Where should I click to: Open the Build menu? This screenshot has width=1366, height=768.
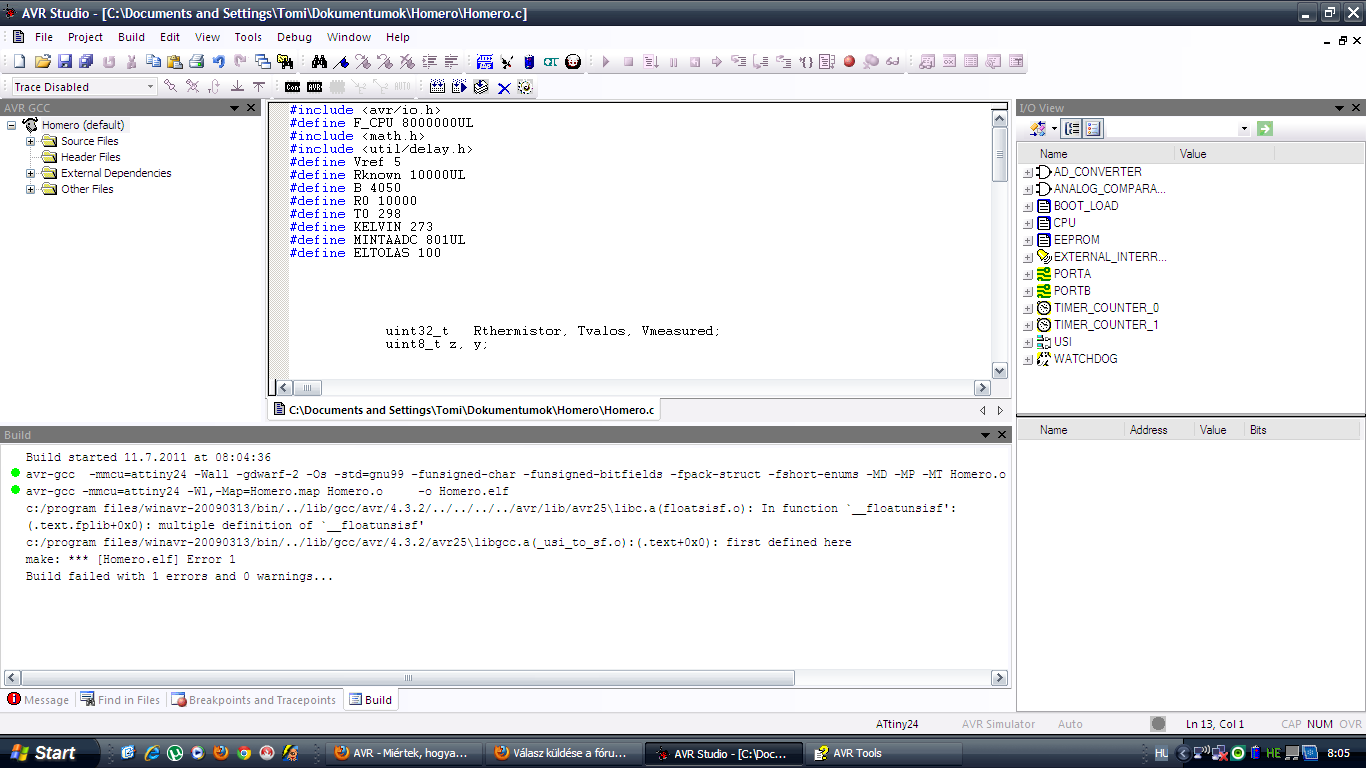point(131,37)
